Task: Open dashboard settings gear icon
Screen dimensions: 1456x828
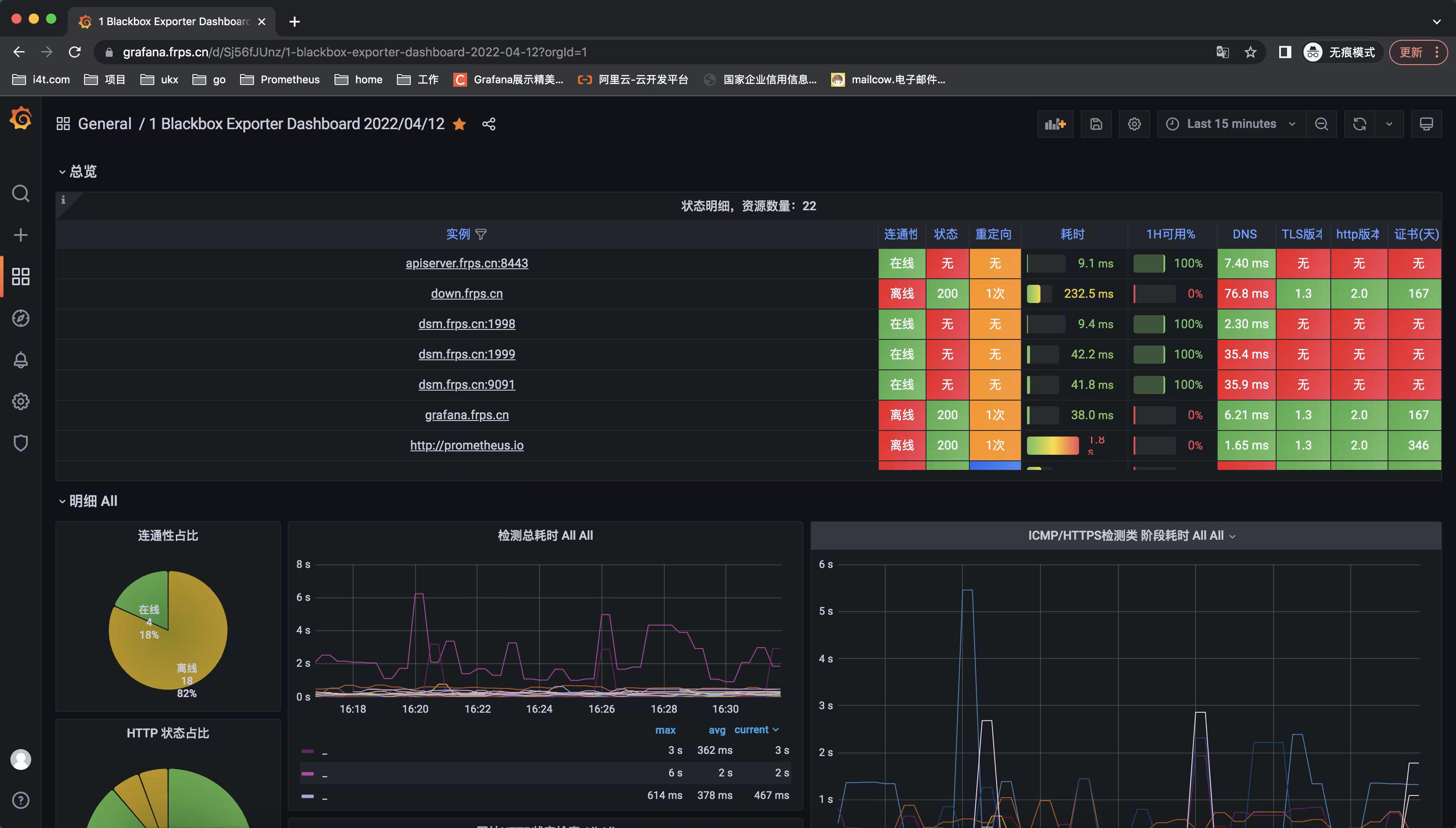Action: (x=1134, y=124)
